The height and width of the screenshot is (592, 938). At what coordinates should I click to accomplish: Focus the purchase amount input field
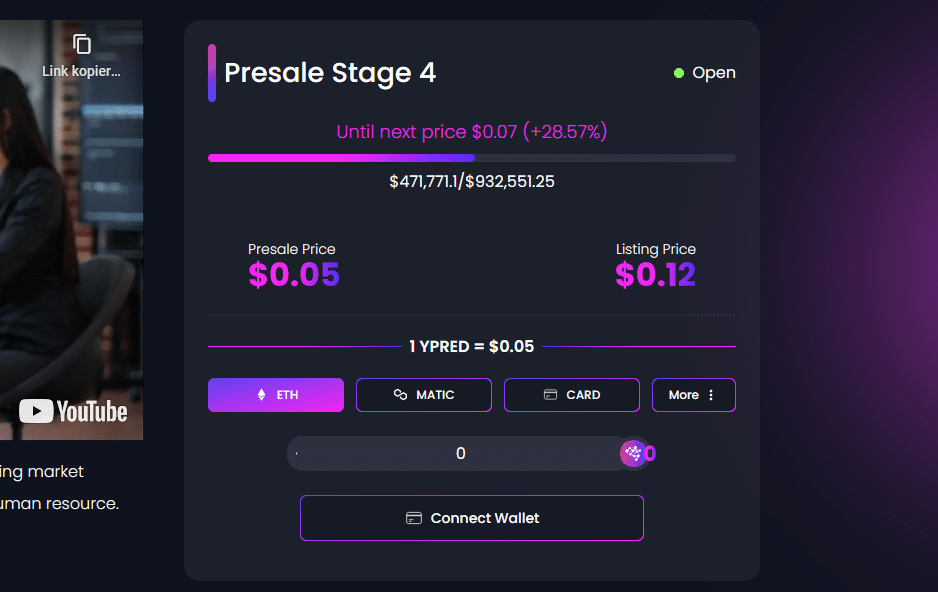pos(460,453)
